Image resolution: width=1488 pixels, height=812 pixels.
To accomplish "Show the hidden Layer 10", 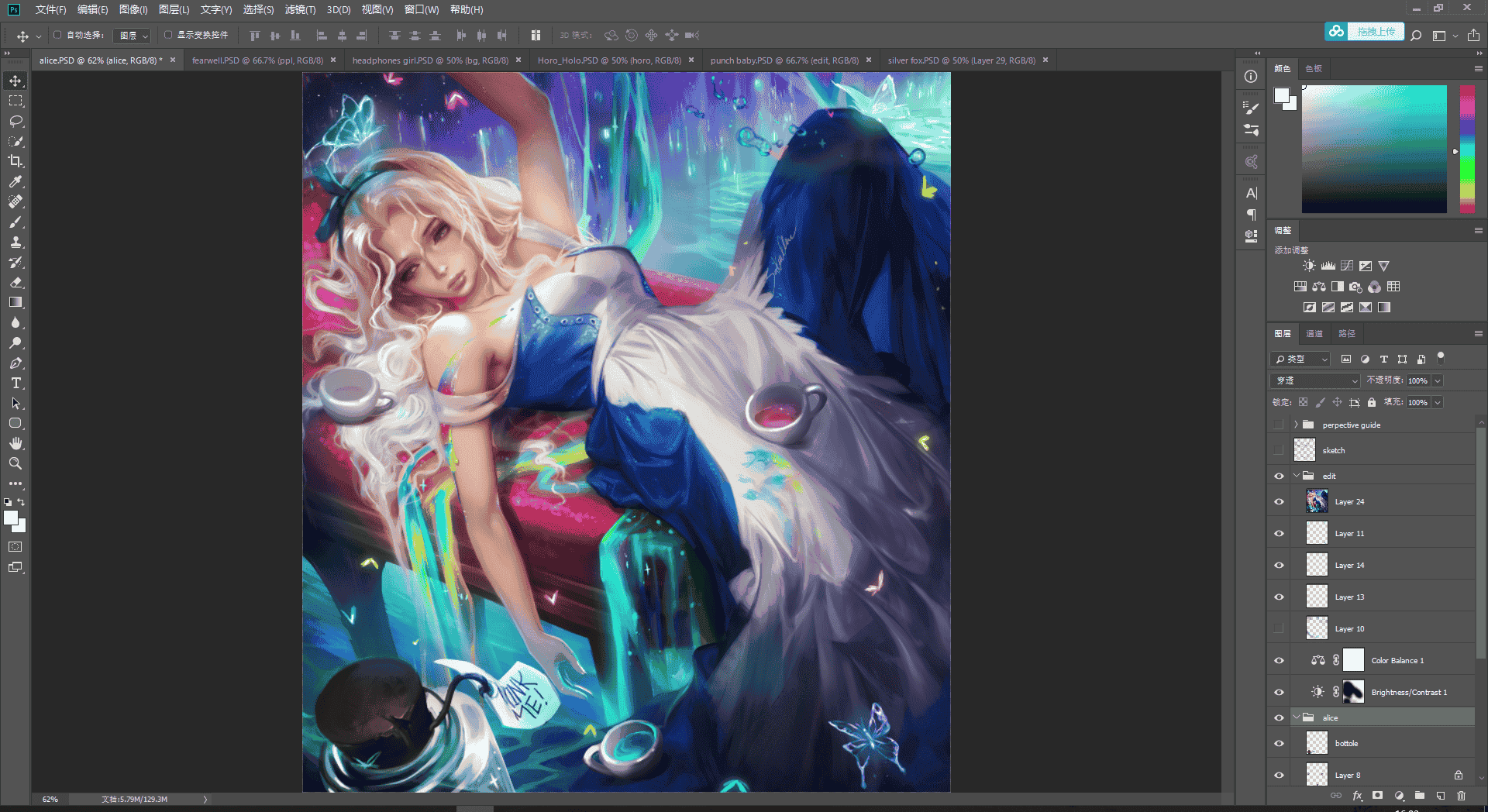I will point(1279,628).
